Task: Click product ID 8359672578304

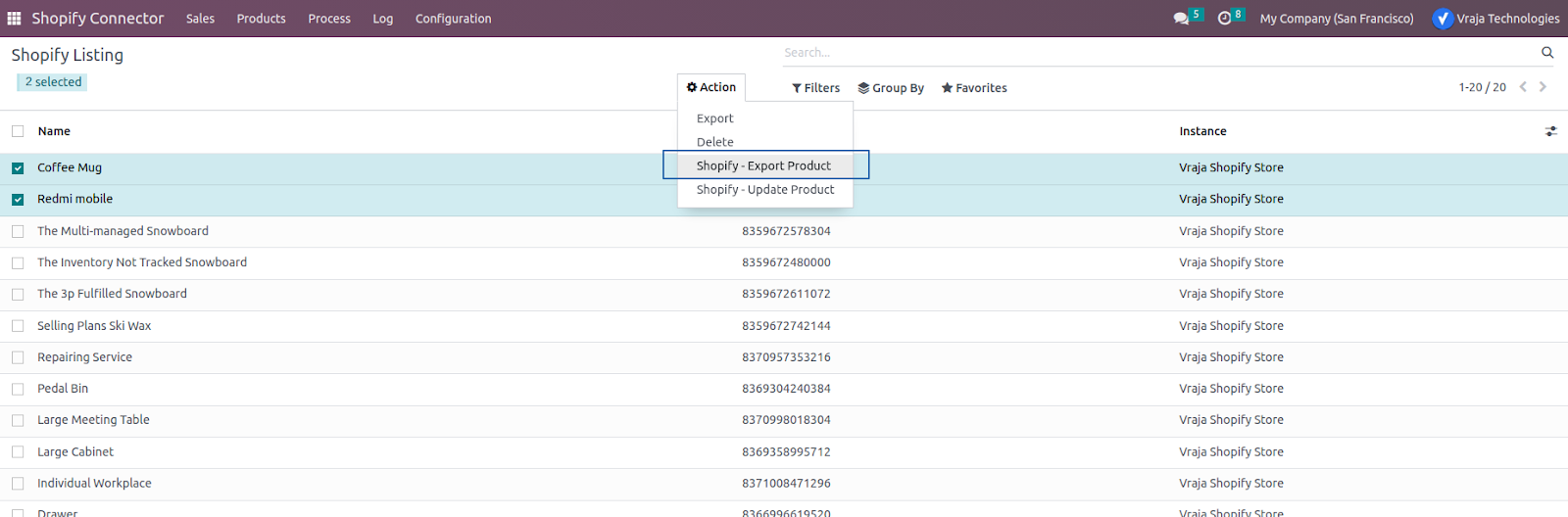Action: tap(786, 231)
